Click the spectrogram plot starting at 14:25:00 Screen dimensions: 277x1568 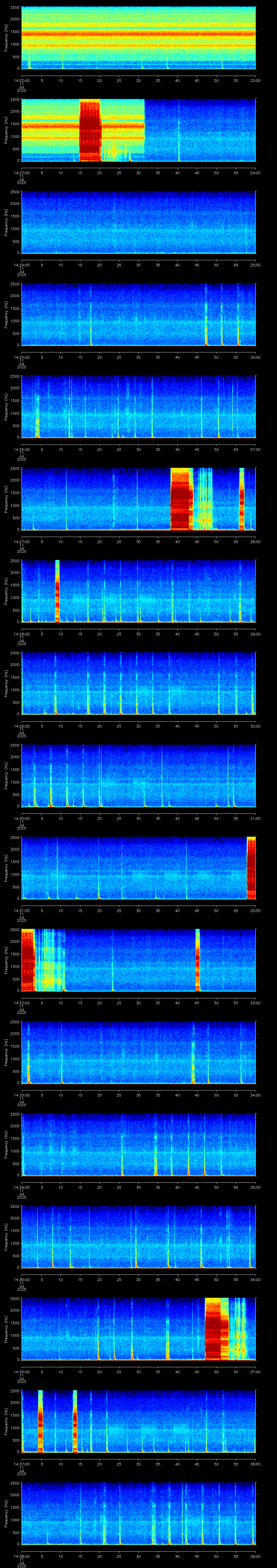[x=138, y=315]
